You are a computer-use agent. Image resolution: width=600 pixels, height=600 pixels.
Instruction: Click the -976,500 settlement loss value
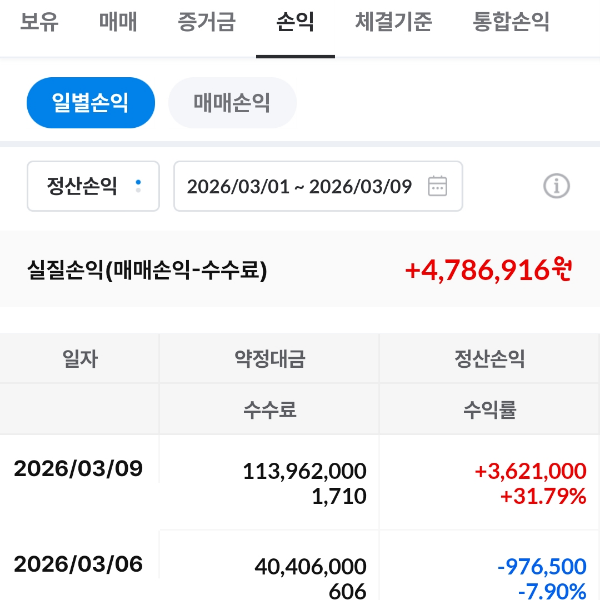point(541,567)
